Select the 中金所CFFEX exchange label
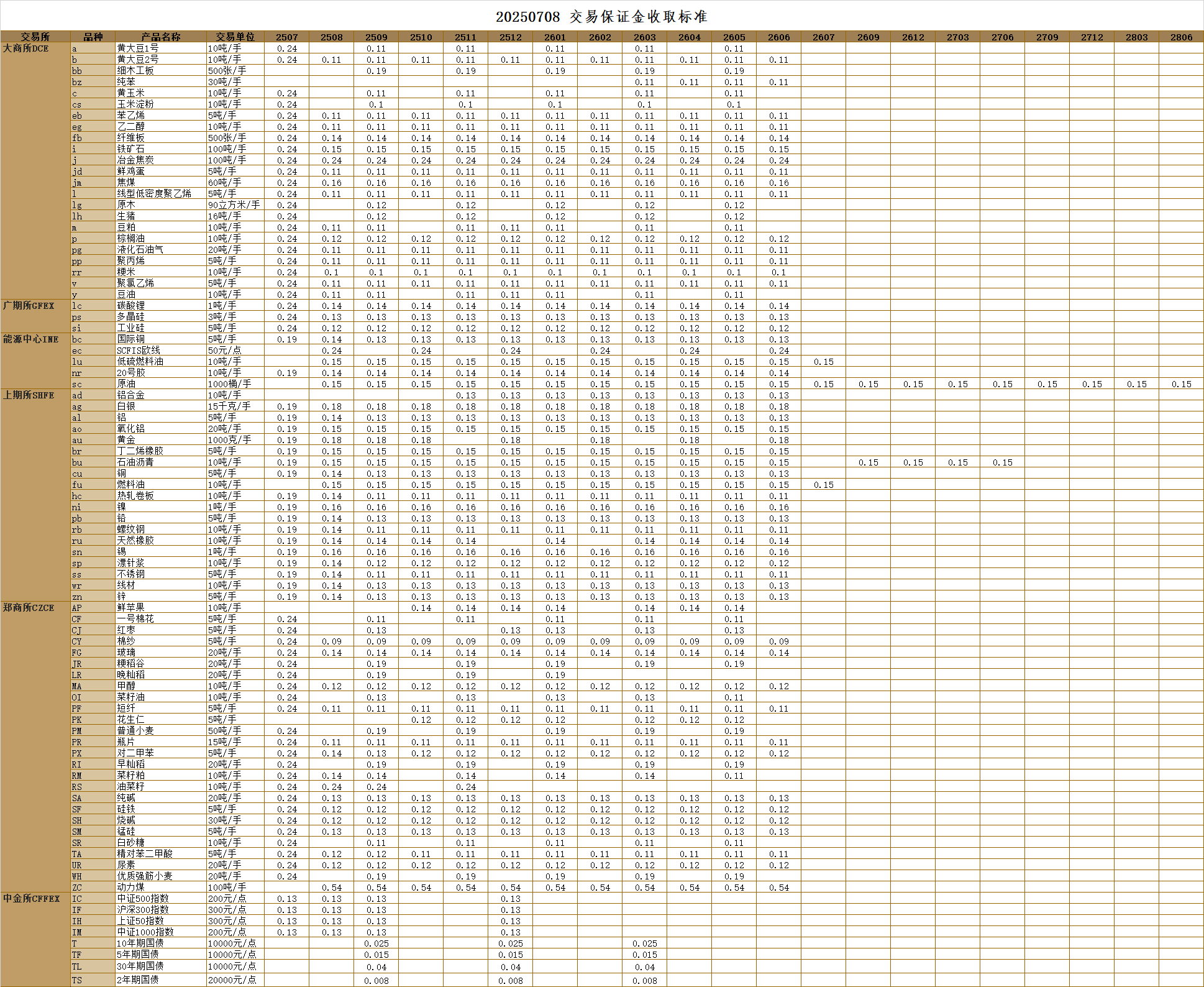This screenshot has width=1204, height=987. [31, 899]
